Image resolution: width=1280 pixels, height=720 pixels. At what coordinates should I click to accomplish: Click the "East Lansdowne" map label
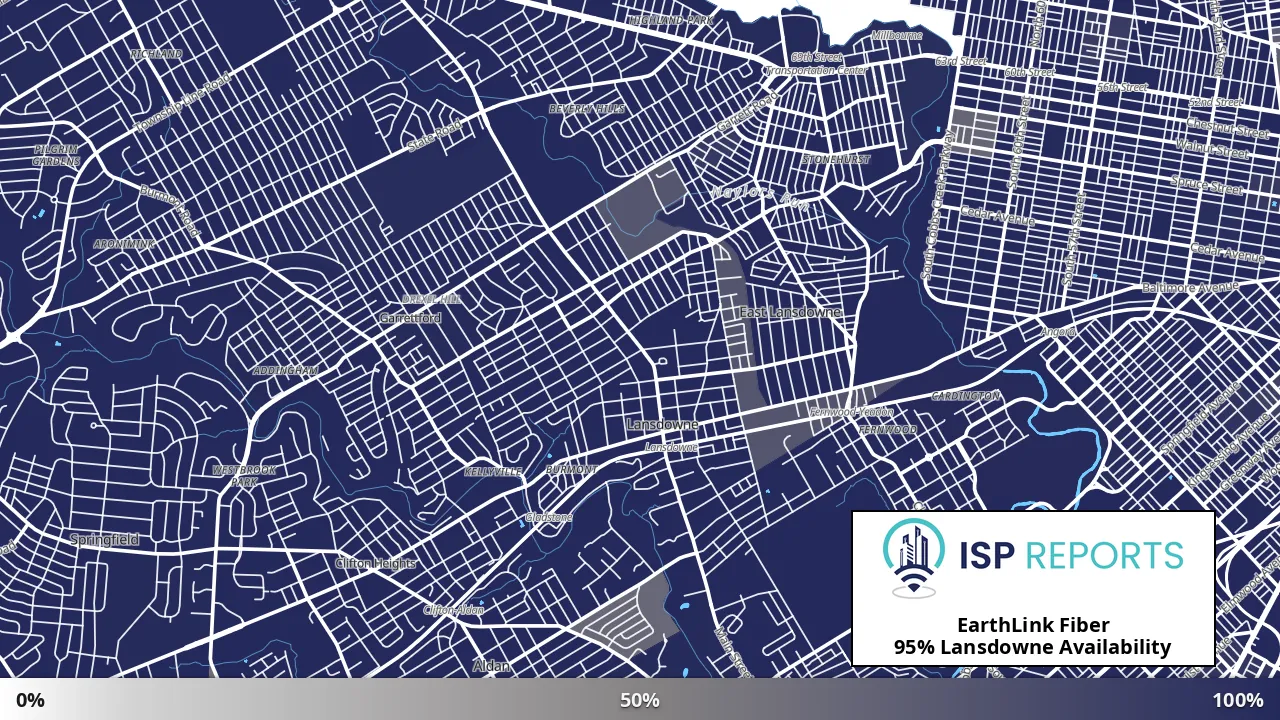(x=790, y=313)
